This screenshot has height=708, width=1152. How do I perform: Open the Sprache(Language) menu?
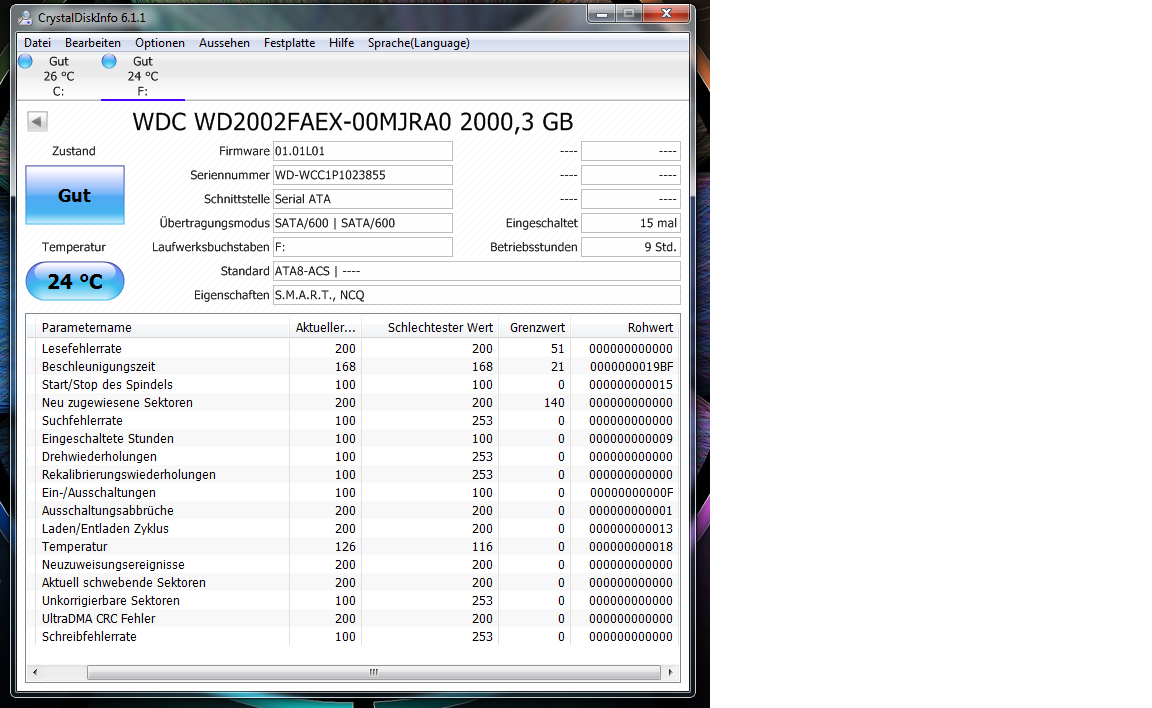click(x=419, y=43)
